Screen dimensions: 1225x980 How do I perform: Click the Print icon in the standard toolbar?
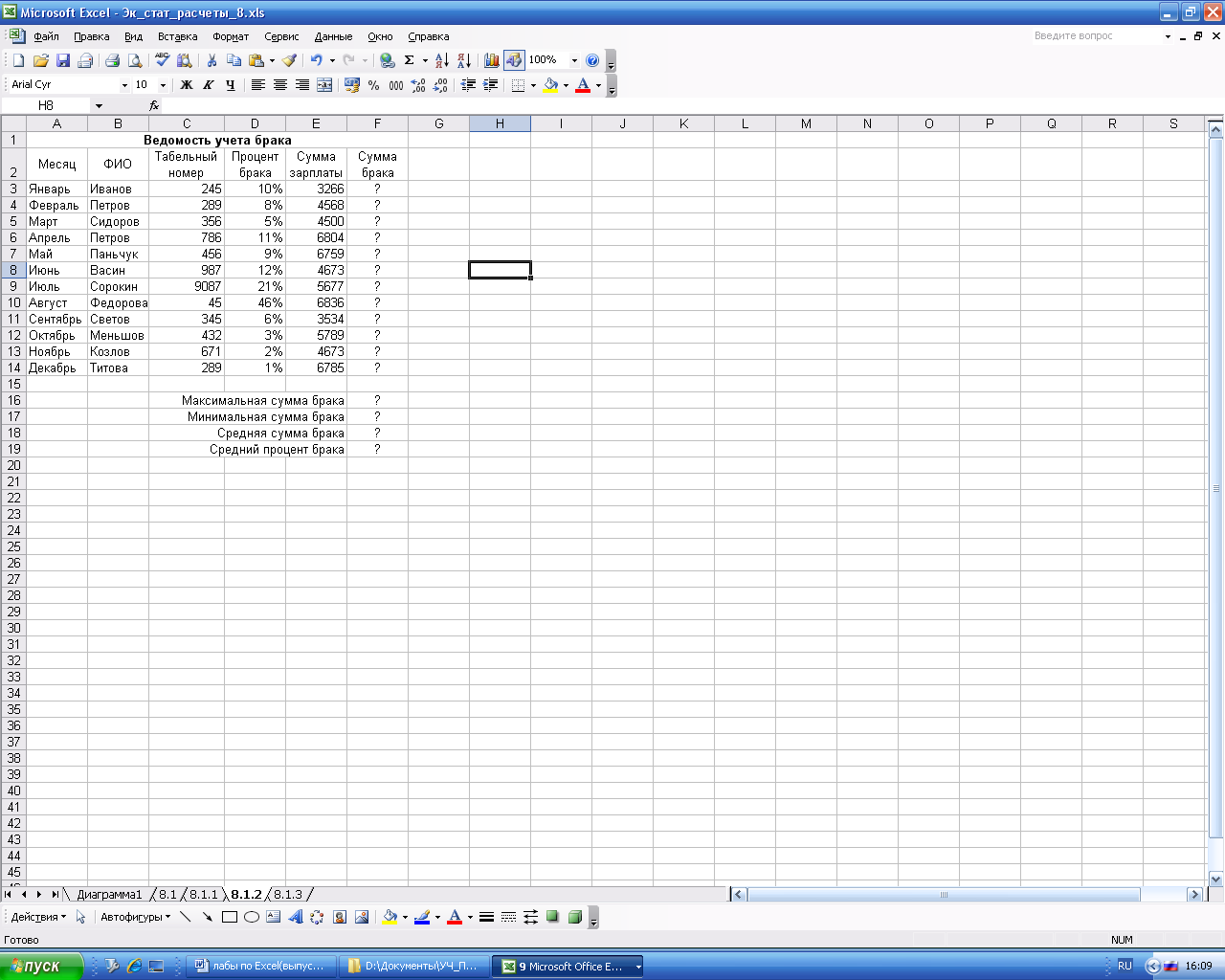coord(112,60)
